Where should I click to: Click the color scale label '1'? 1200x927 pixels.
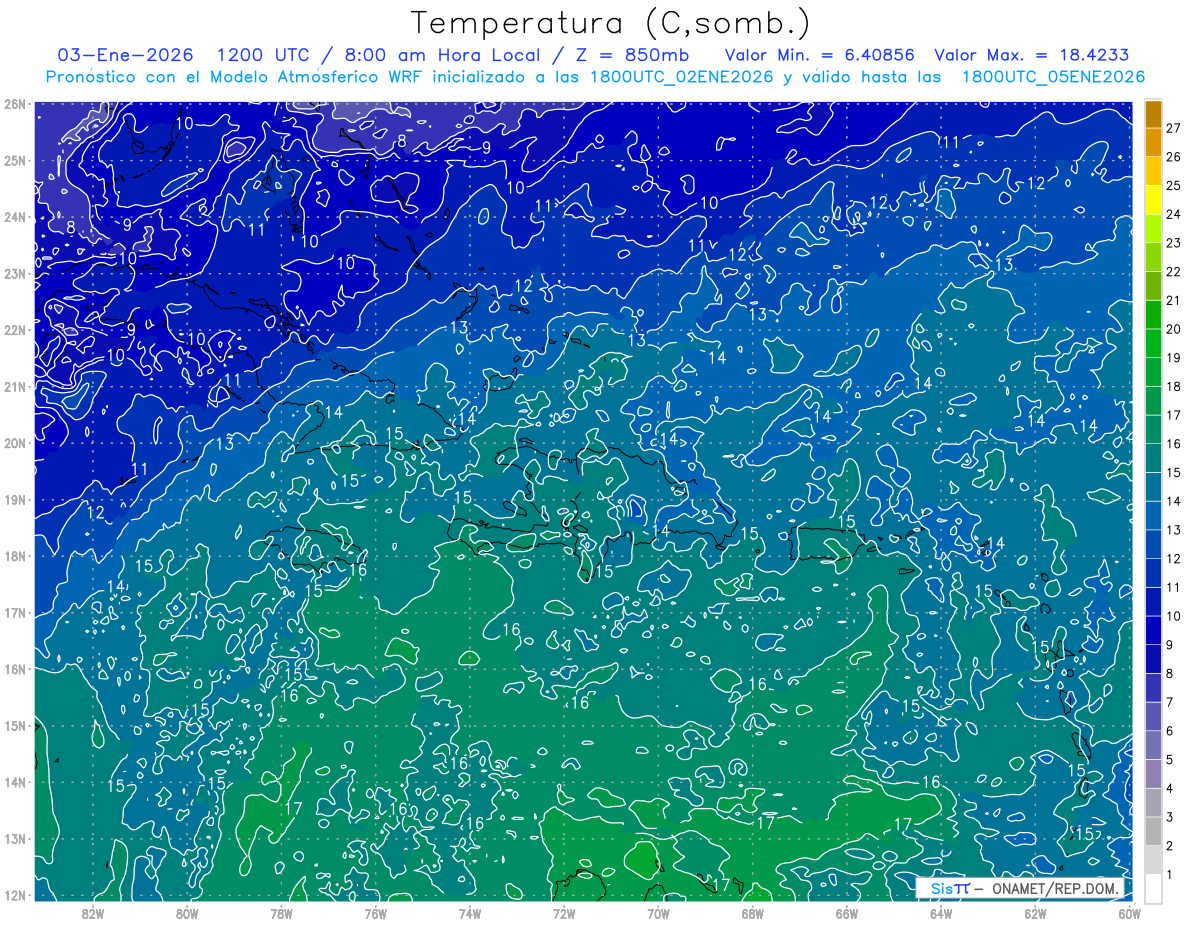pos(1170,875)
